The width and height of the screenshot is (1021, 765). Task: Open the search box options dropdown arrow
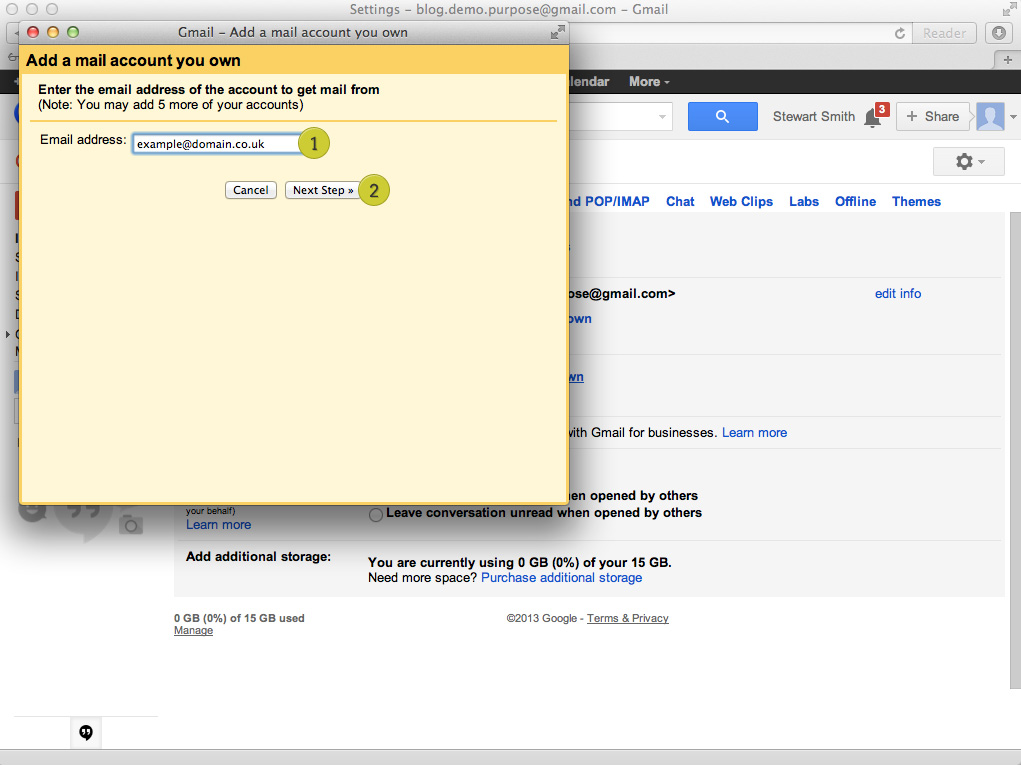click(662, 117)
